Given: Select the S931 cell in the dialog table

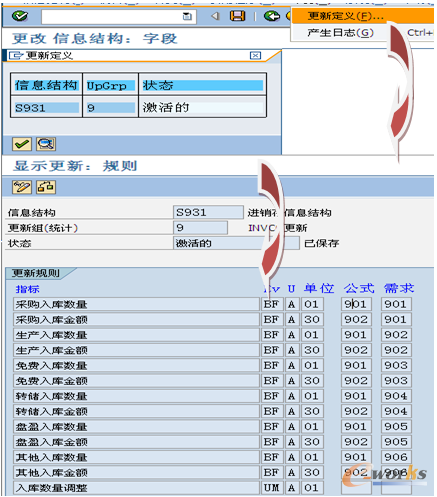Looking at the screenshot, I should 46,108.
